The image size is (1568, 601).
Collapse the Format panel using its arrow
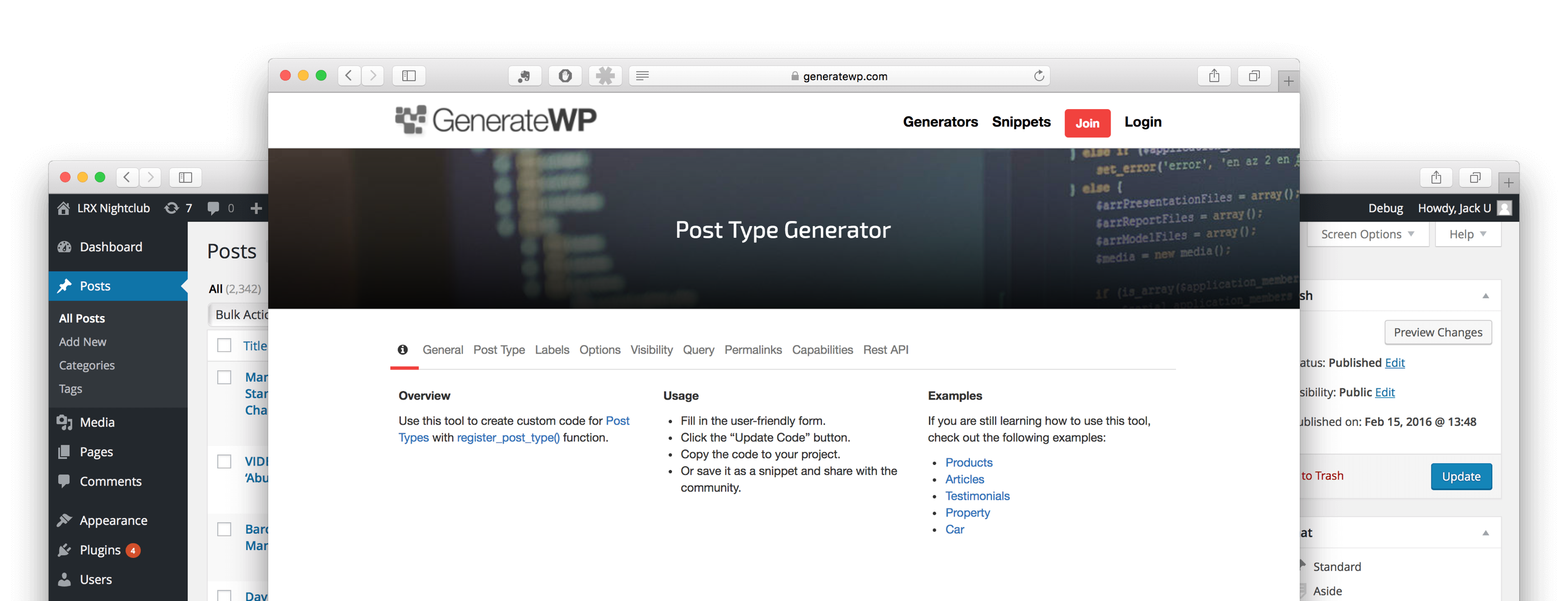pos(1485,533)
